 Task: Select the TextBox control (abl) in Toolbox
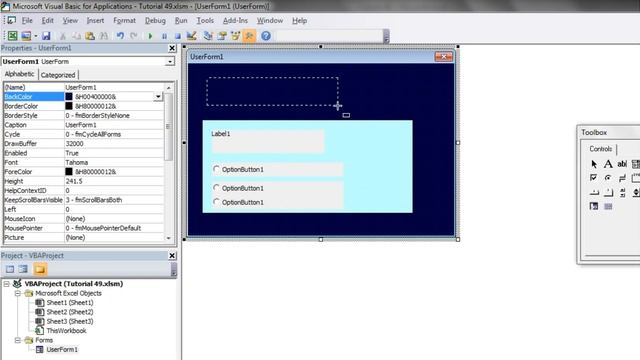tap(622, 164)
